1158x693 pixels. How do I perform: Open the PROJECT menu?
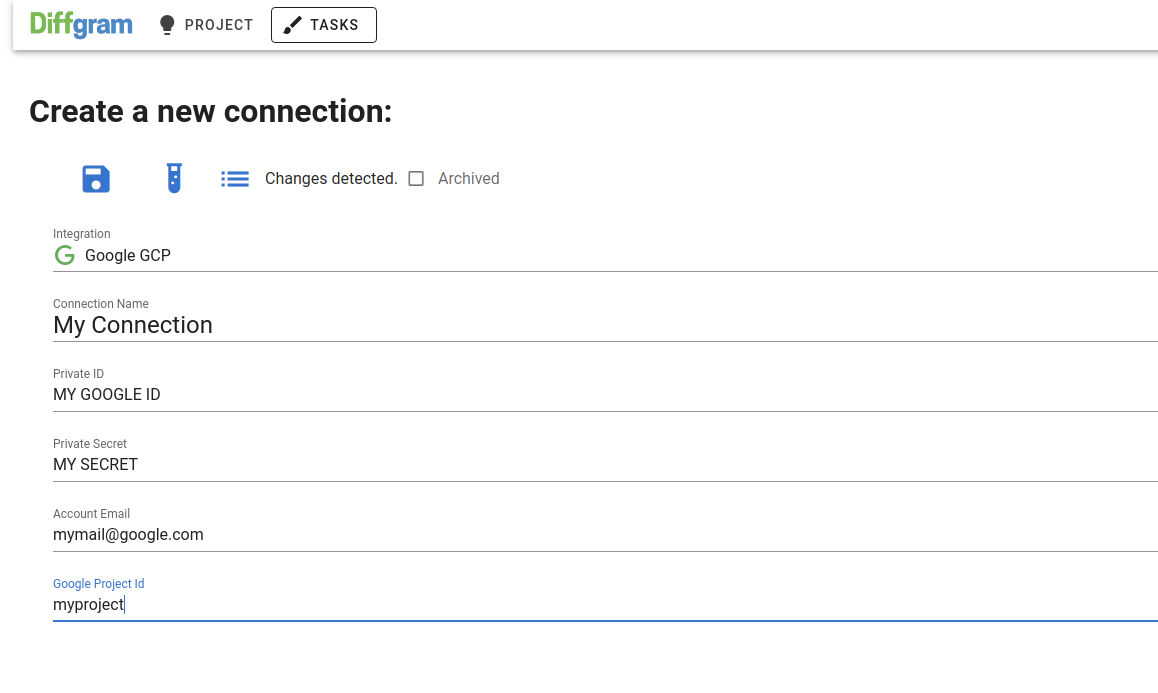pos(206,25)
